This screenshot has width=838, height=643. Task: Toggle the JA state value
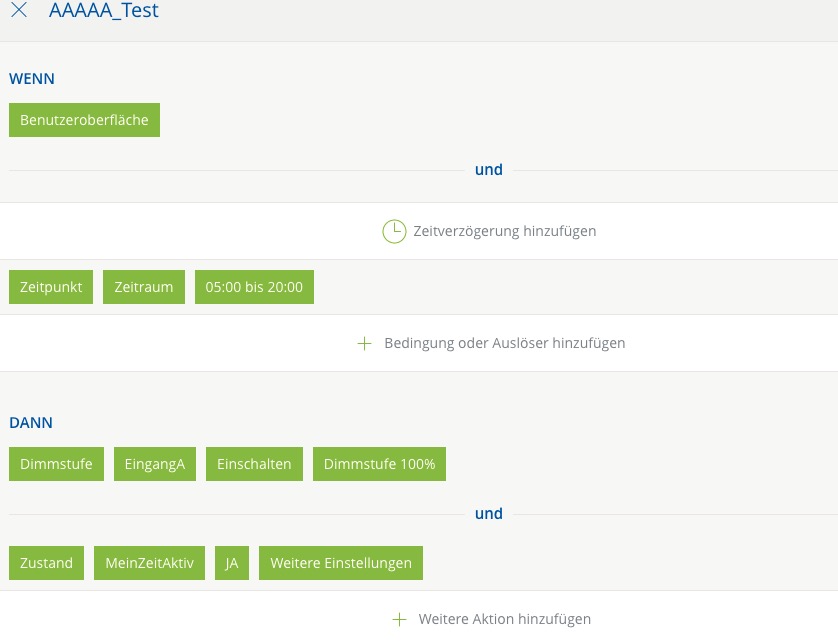(232, 563)
